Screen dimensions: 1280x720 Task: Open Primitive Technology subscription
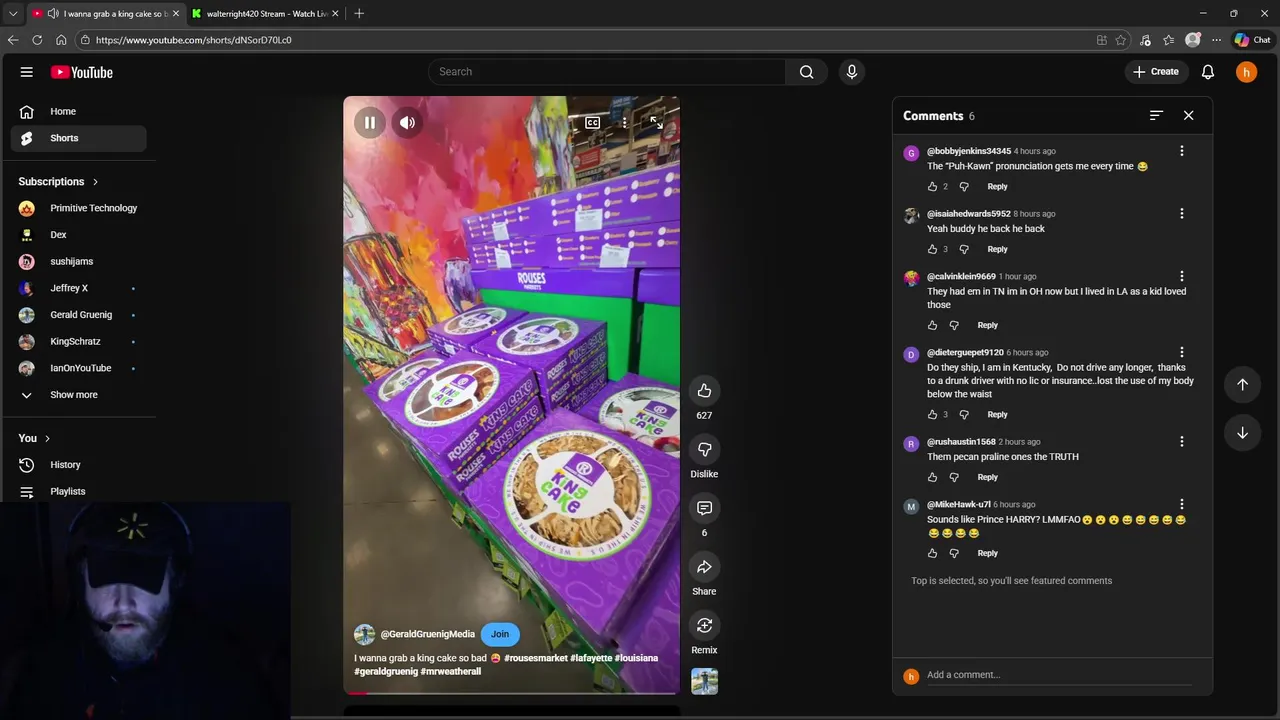pos(78,208)
